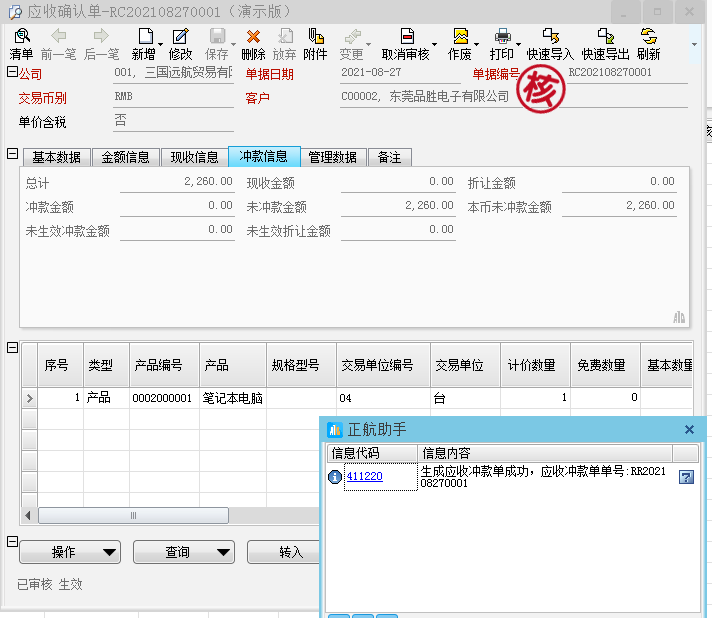Click the 刷新 refresh toolbar icon
The height and width of the screenshot is (618, 712).
point(648,45)
